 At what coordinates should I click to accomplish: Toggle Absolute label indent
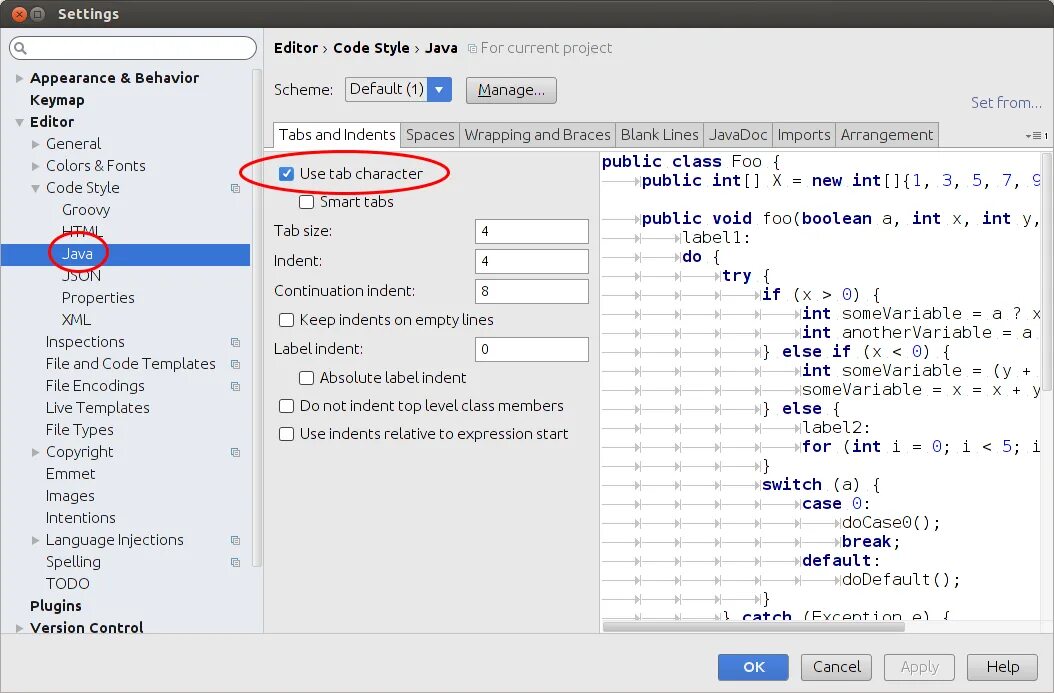tap(307, 378)
